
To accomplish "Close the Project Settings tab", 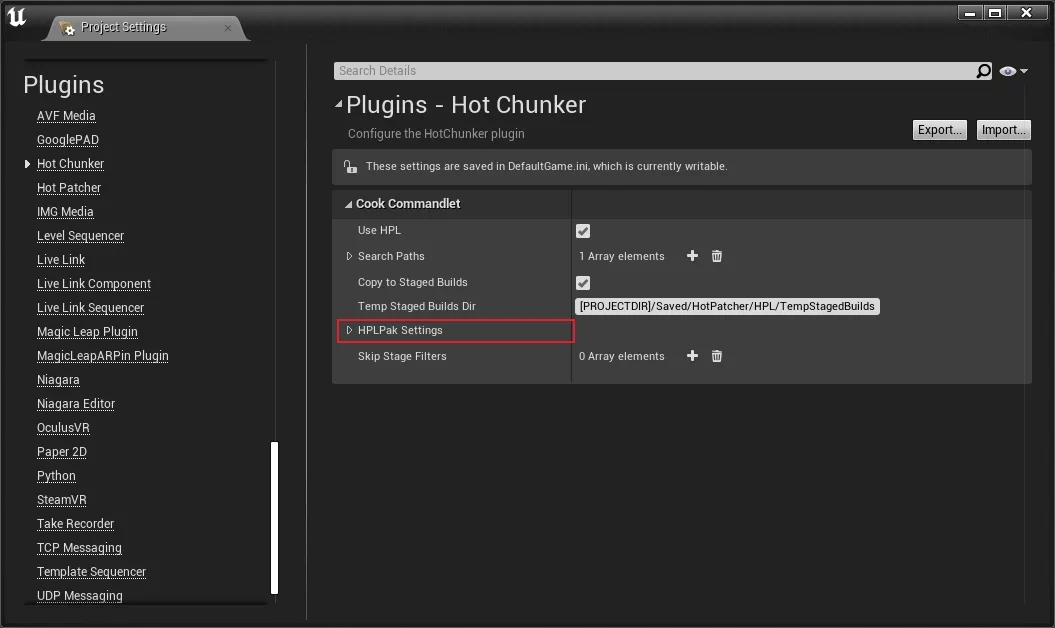I will [227, 28].
